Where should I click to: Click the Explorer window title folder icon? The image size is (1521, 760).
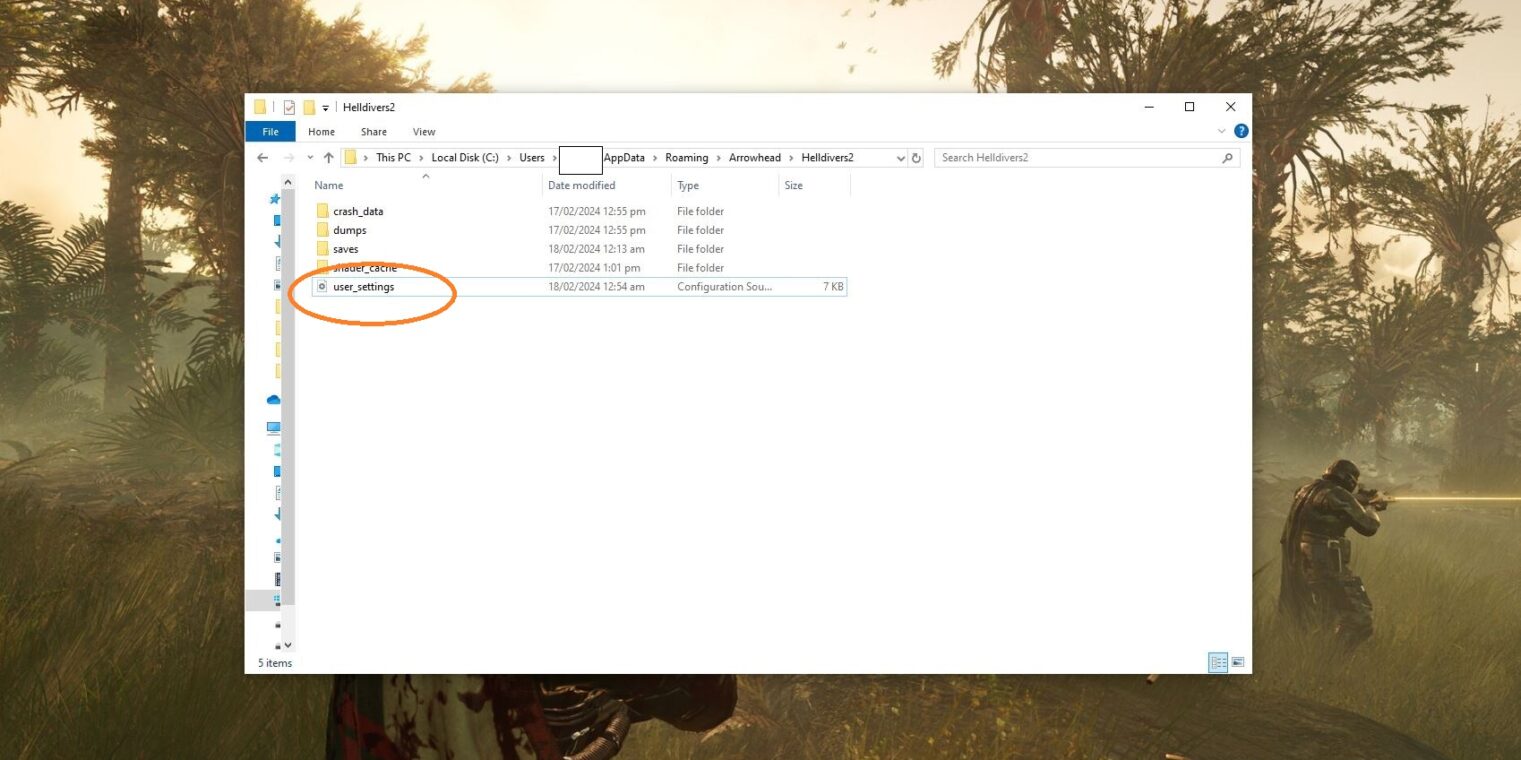coord(260,107)
